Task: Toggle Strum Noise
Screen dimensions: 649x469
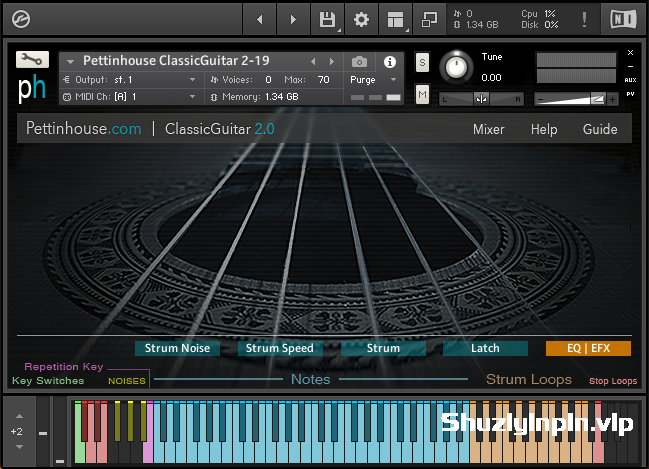Action: click(177, 348)
